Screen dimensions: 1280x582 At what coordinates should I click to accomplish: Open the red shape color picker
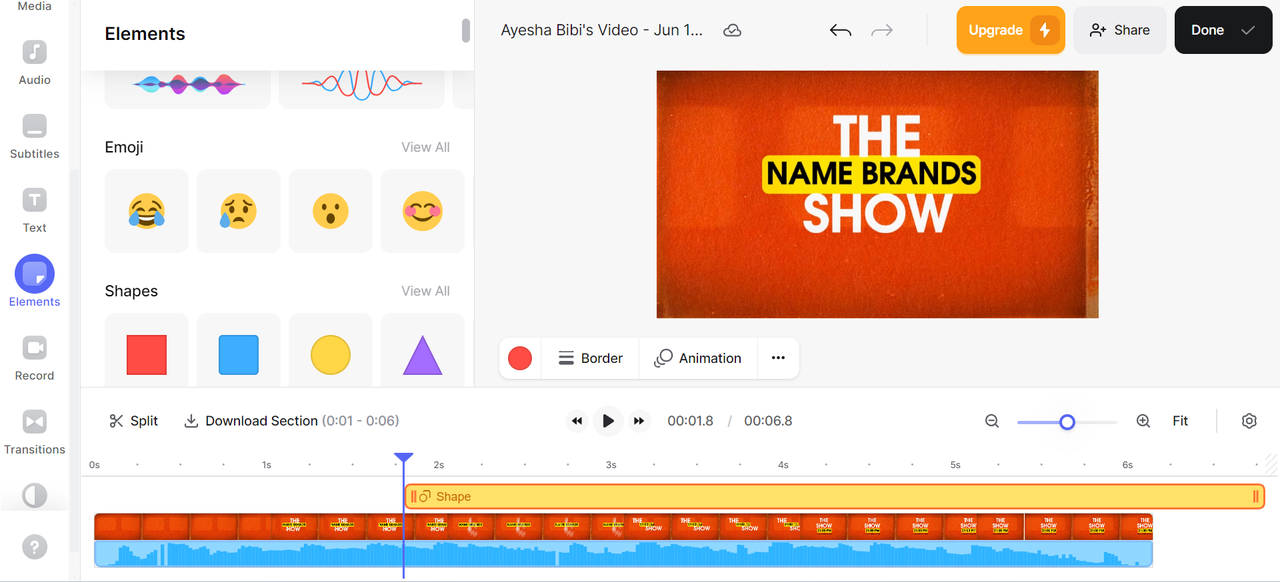[520, 358]
